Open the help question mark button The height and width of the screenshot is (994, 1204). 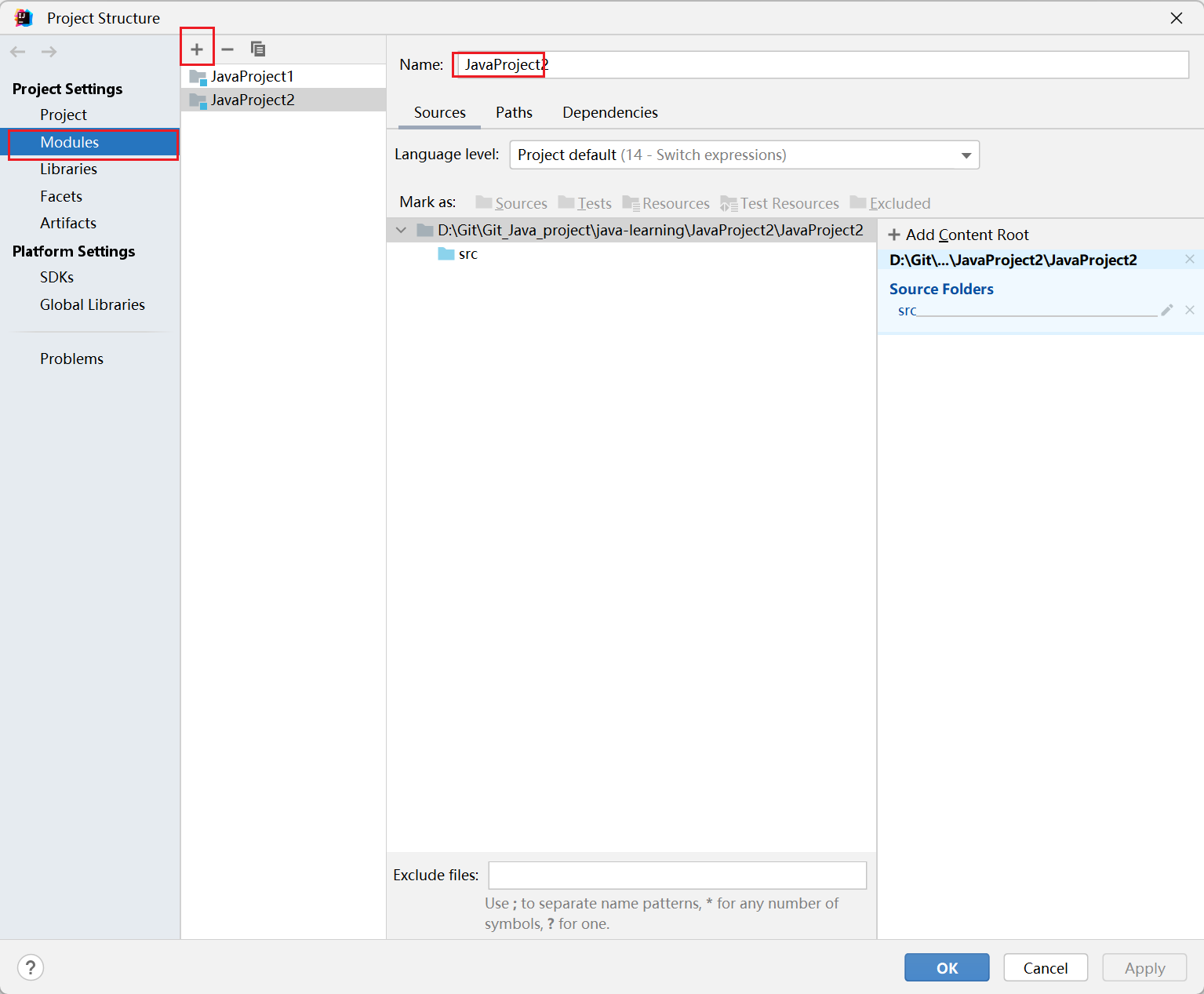[x=31, y=967]
